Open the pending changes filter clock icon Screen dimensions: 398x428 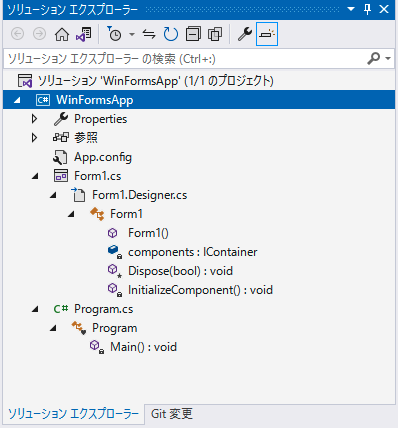114,34
